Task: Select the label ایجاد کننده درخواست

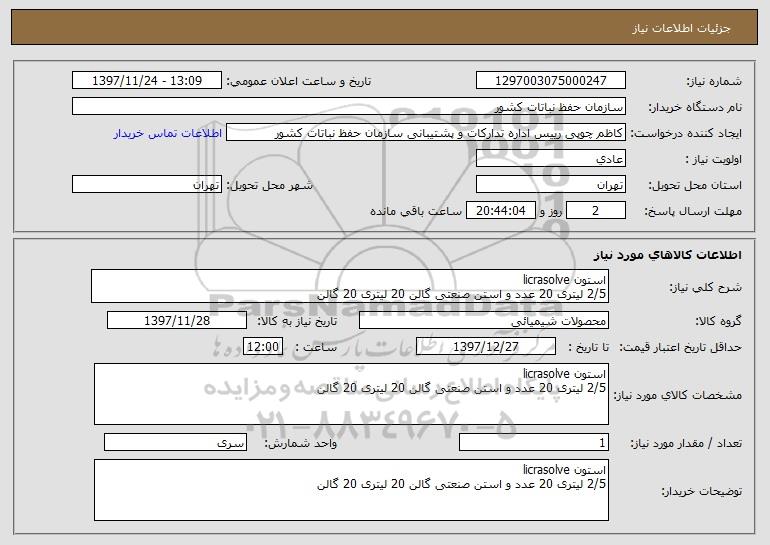Action: coord(686,133)
